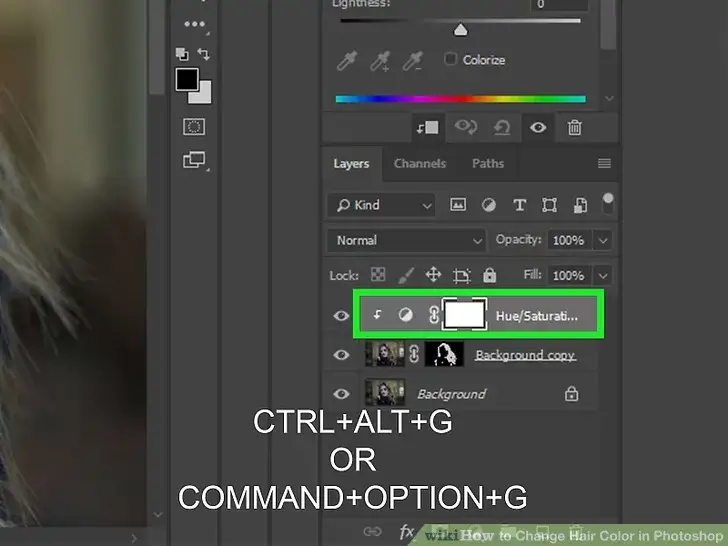Screen dimensions: 728x546
Task: Select the Hue/Saturation layer name
Action: [x=536, y=316]
